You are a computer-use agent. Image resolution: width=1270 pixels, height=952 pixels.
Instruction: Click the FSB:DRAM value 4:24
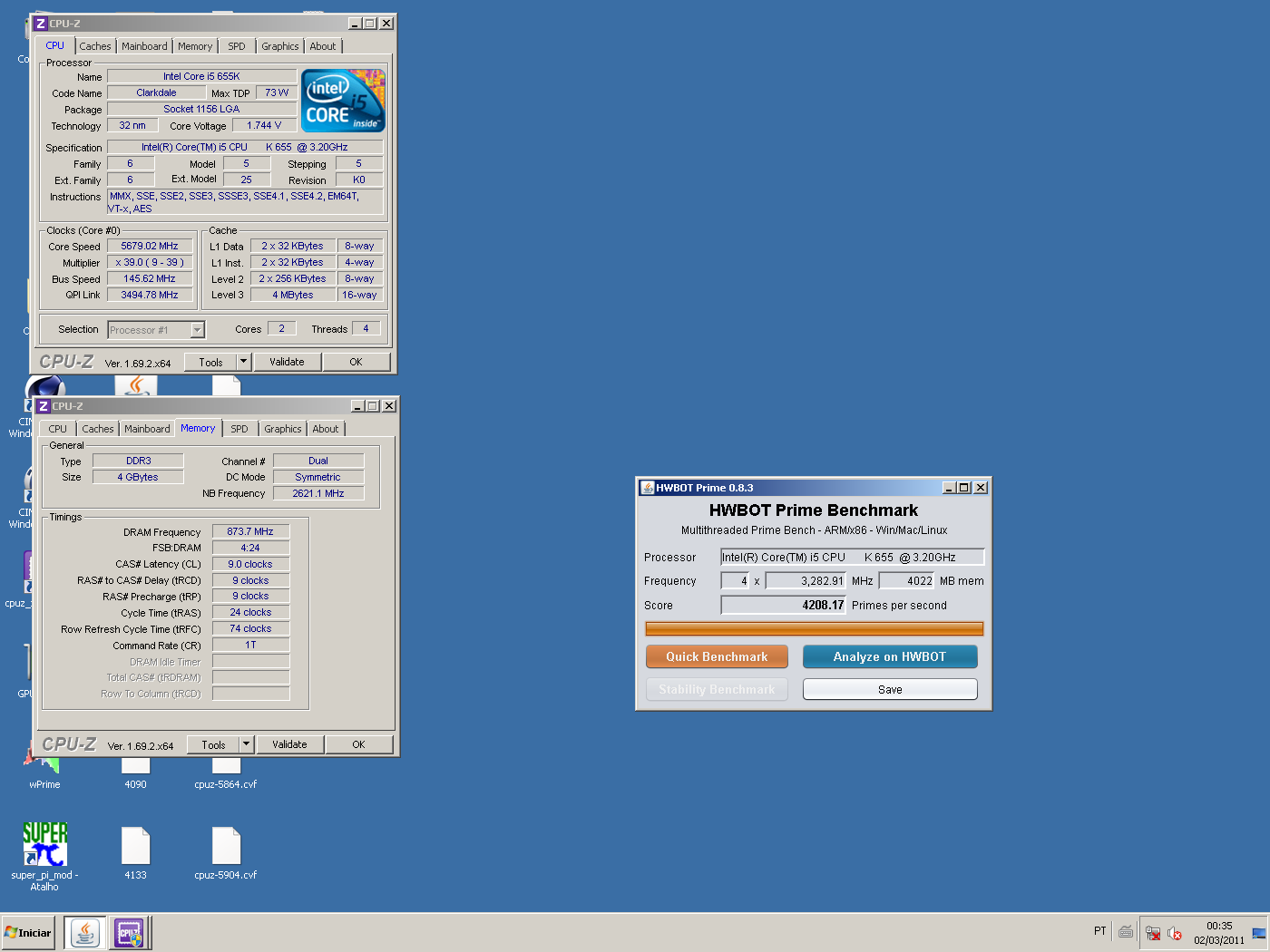pyautogui.click(x=250, y=548)
